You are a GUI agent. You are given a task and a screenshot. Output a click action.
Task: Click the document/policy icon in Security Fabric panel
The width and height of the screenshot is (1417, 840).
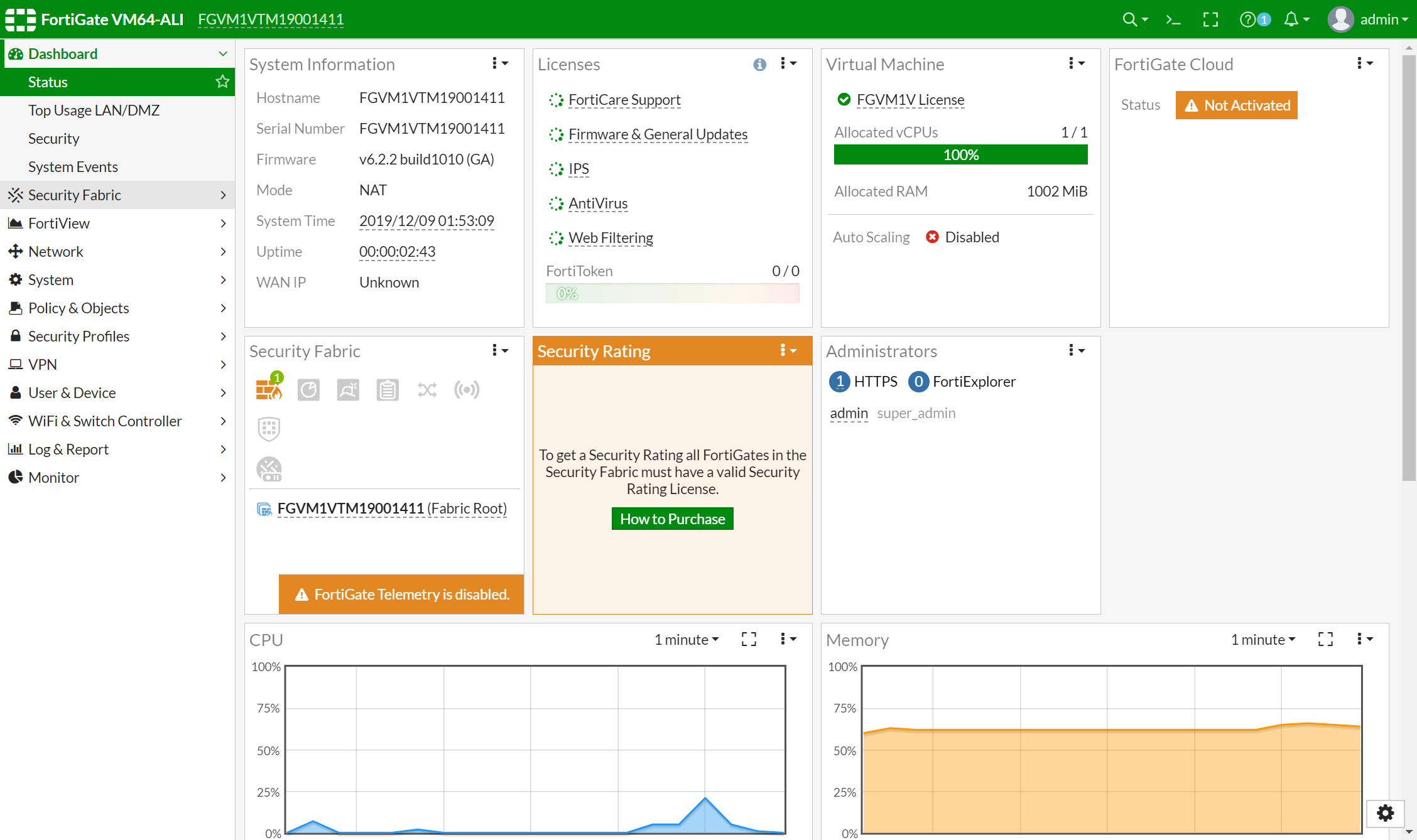coord(386,389)
